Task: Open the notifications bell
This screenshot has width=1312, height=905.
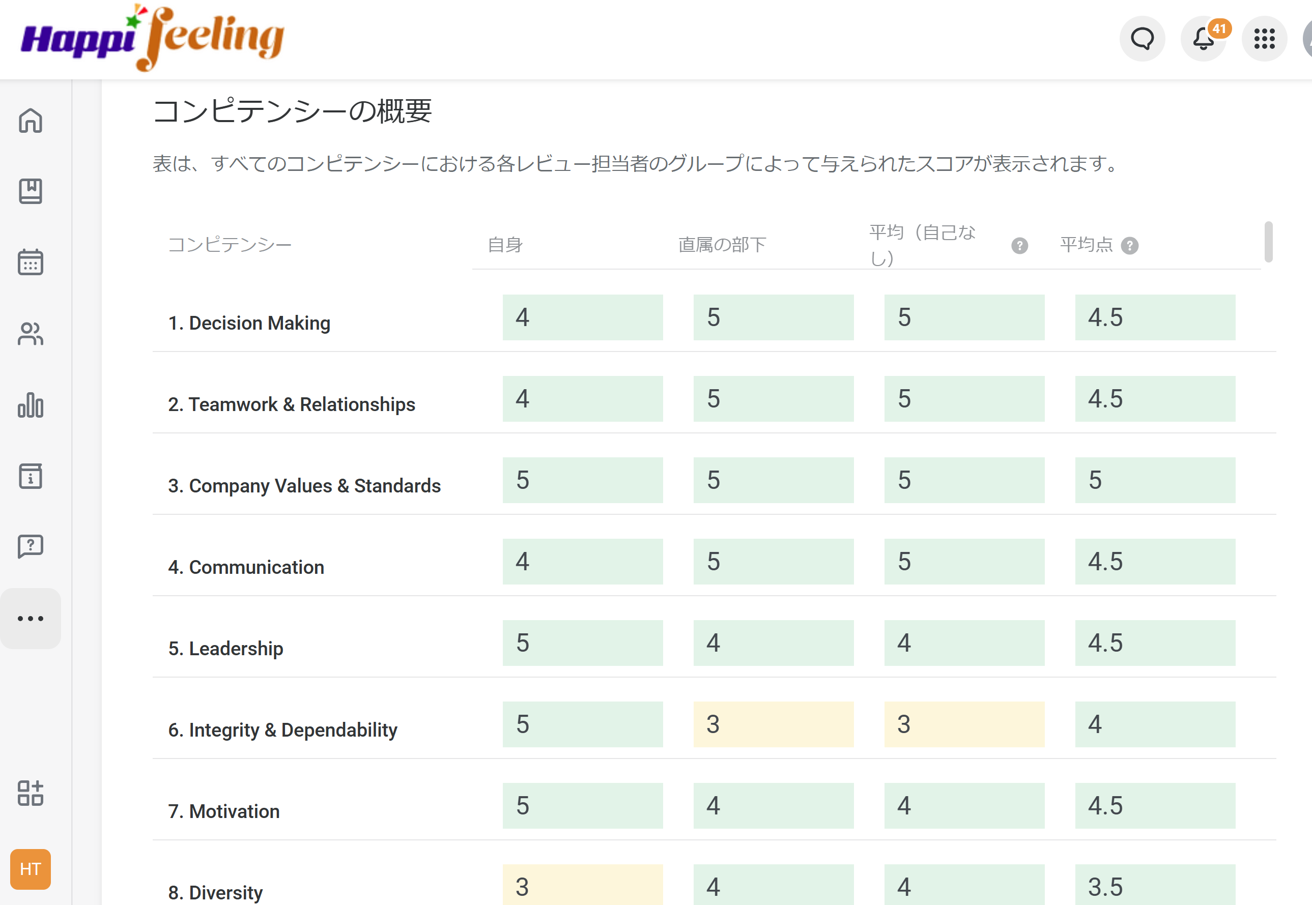Action: [x=1203, y=39]
